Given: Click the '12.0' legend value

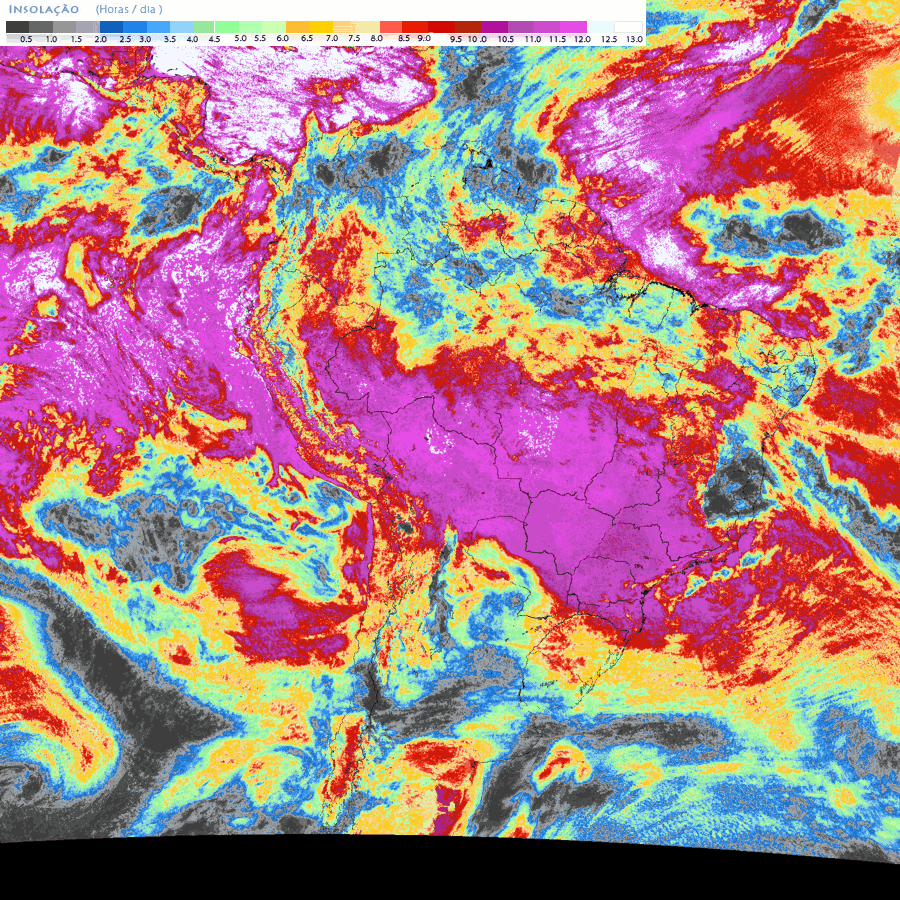Looking at the screenshot, I should (x=582, y=39).
